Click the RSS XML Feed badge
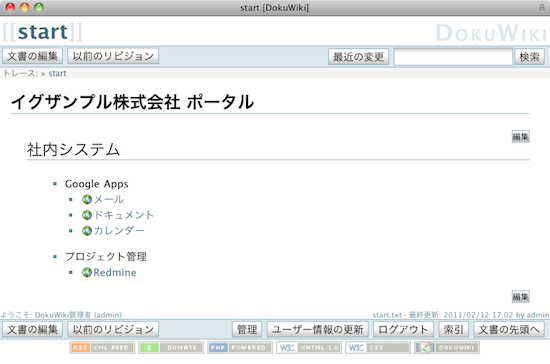The width and height of the screenshot is (550, 364). pyautogui.click(x=102, y=348)
